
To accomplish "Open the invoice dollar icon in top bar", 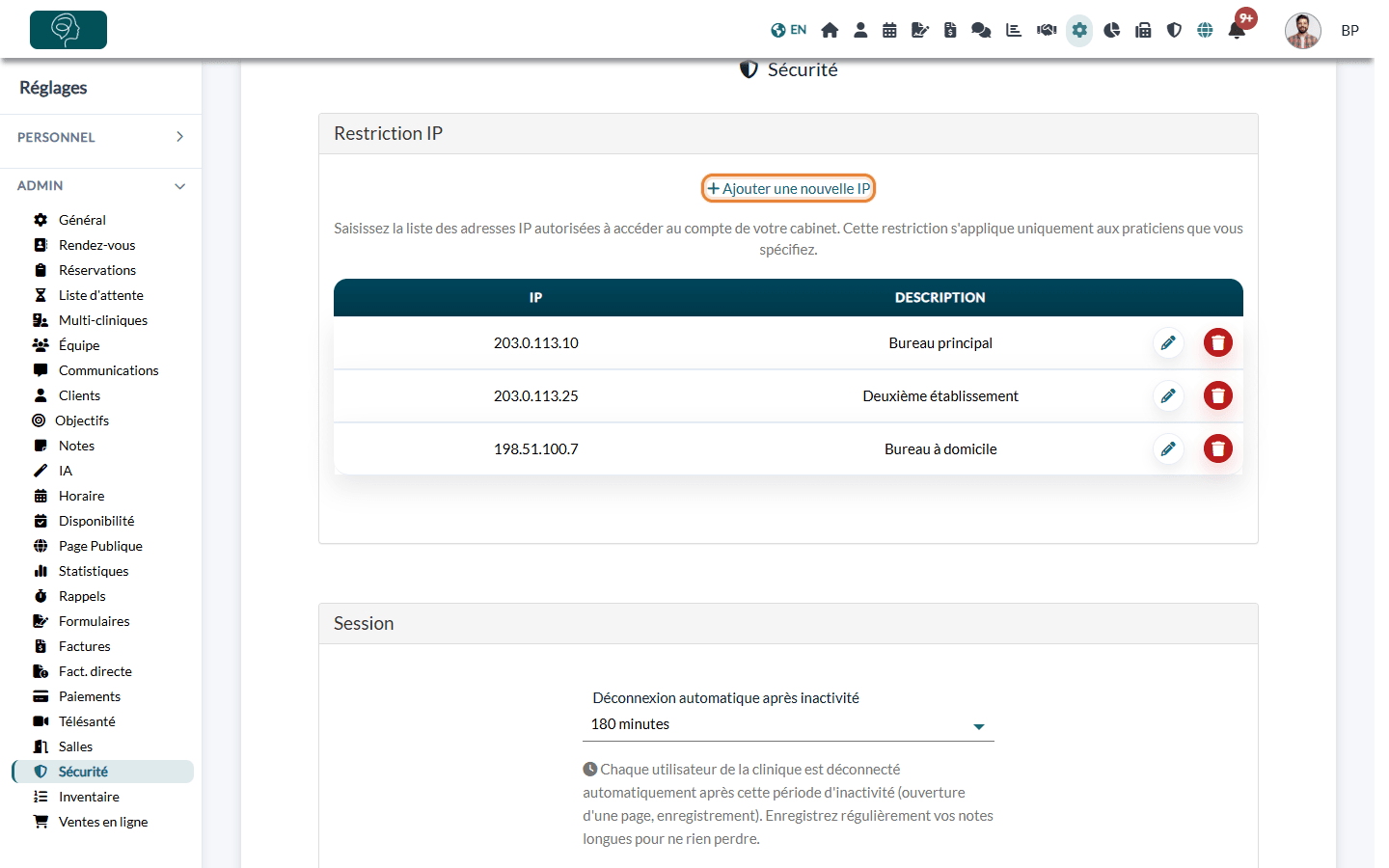I will [x=950, y=30].
